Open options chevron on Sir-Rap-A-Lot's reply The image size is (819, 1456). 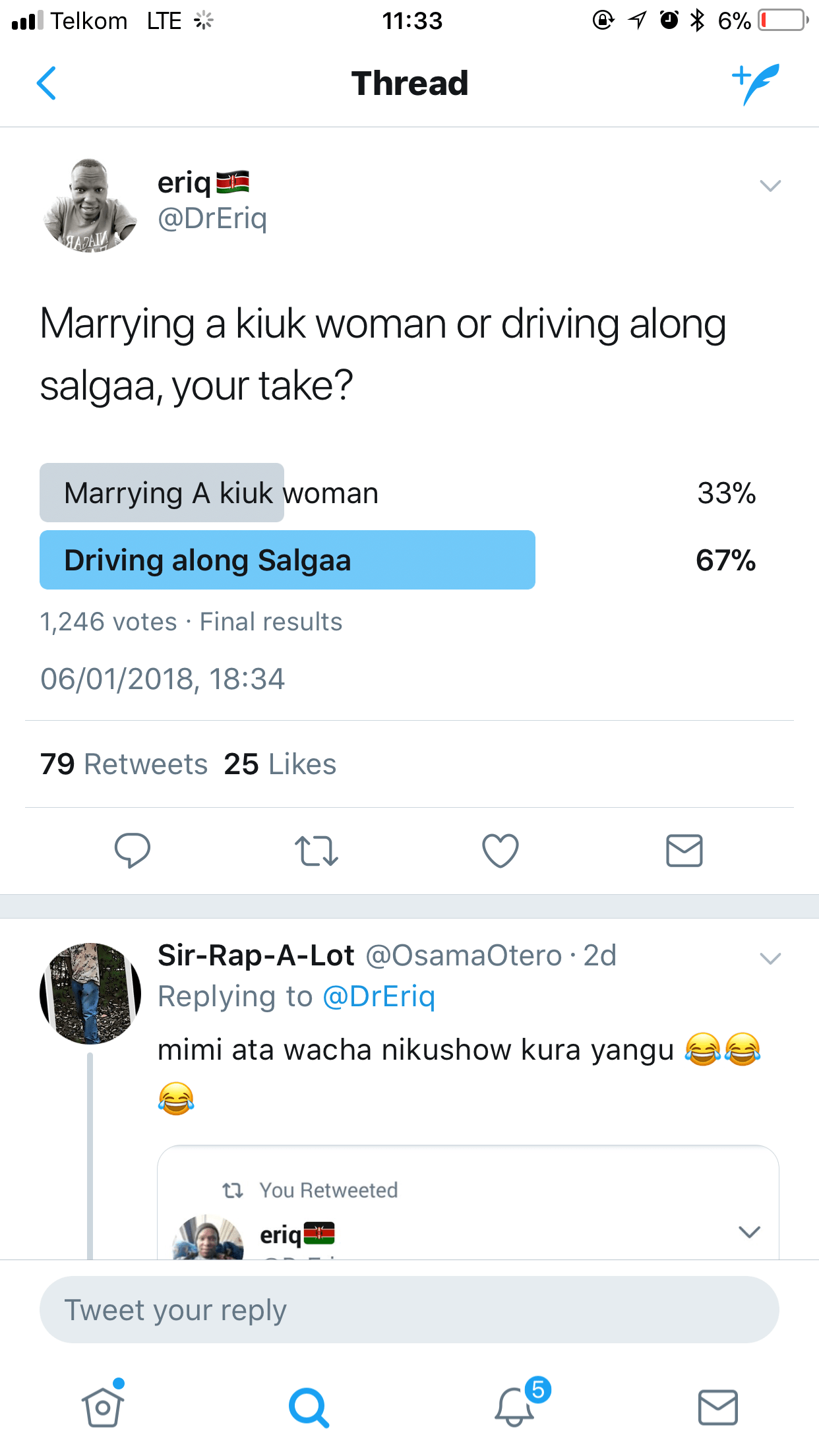pos(770,958)
